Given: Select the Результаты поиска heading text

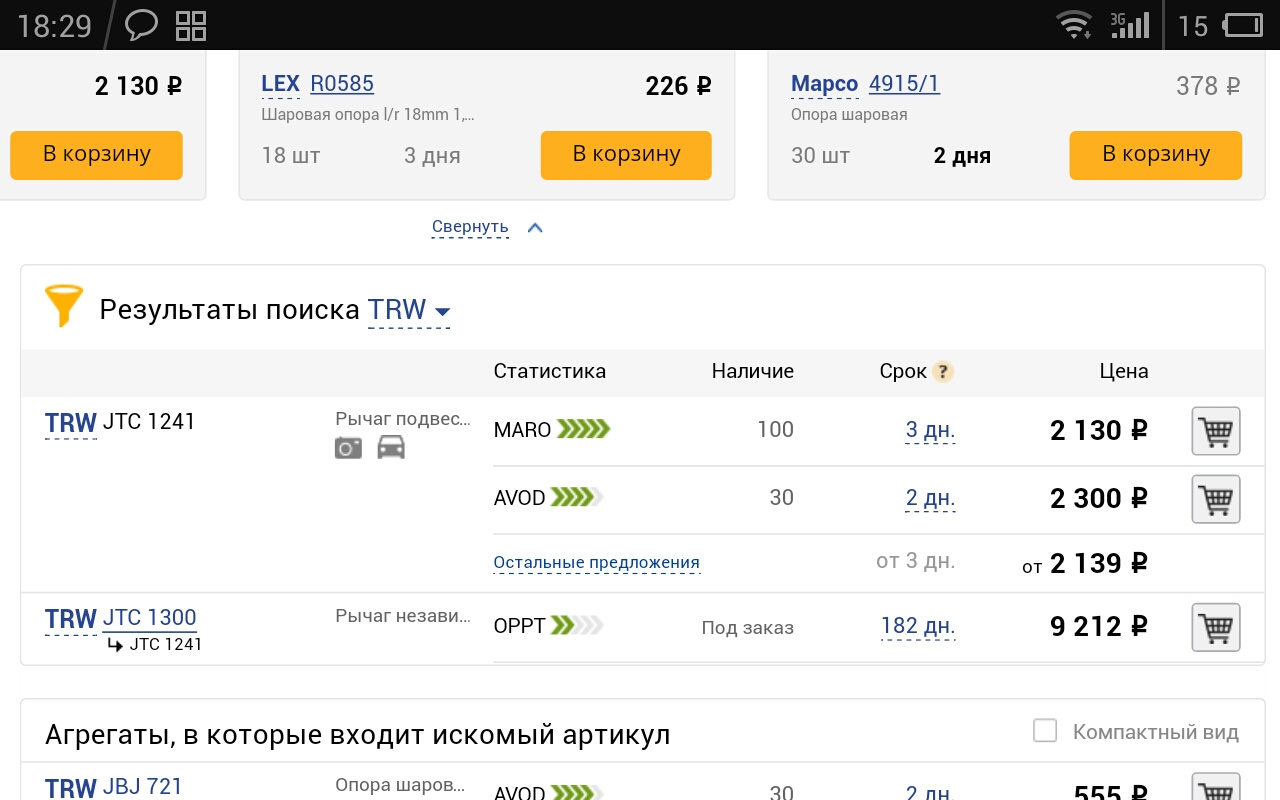Looking at the screenshot, I should [x=229, y=310].
